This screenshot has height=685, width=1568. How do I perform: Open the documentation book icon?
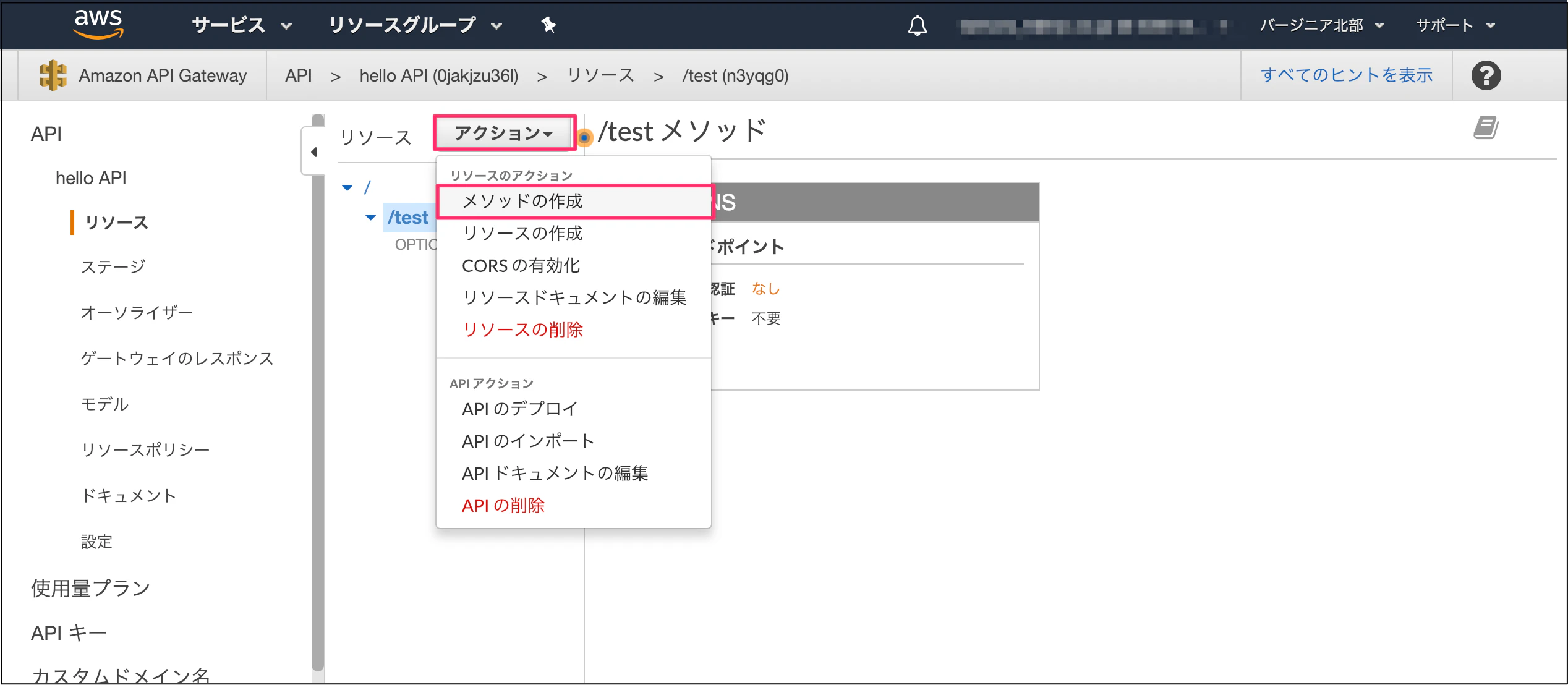[x=1485, y=128]
